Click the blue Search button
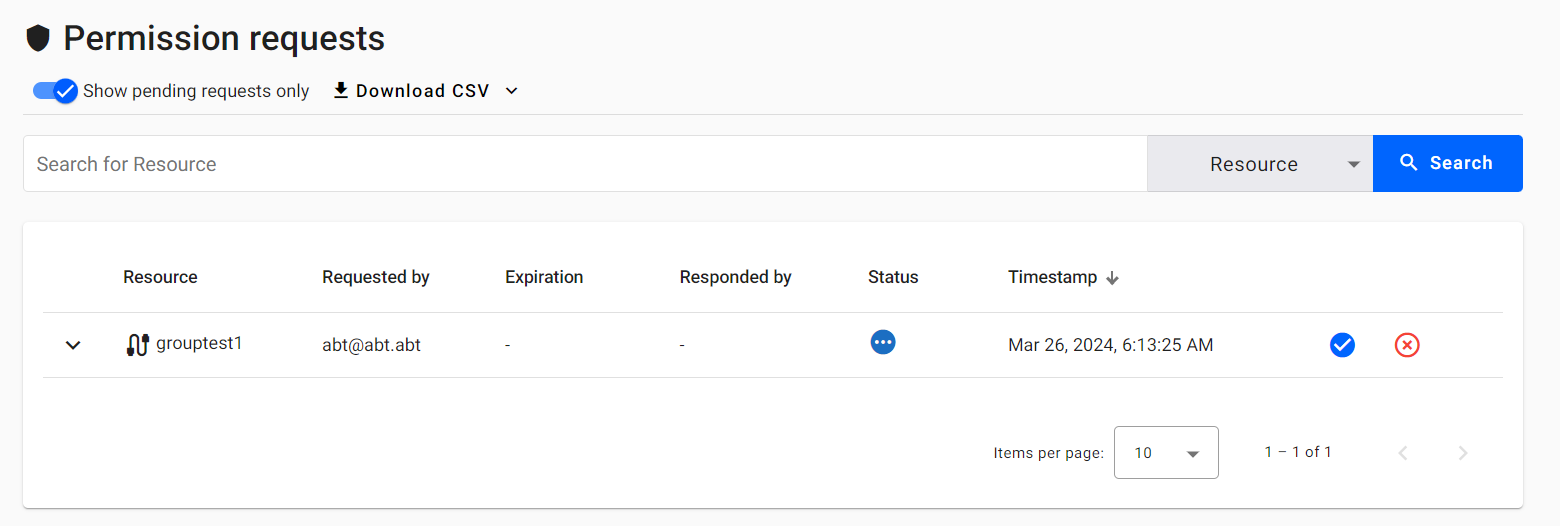The width and height of the screenshot is (1560, 526). click(x=1448, y=163)
